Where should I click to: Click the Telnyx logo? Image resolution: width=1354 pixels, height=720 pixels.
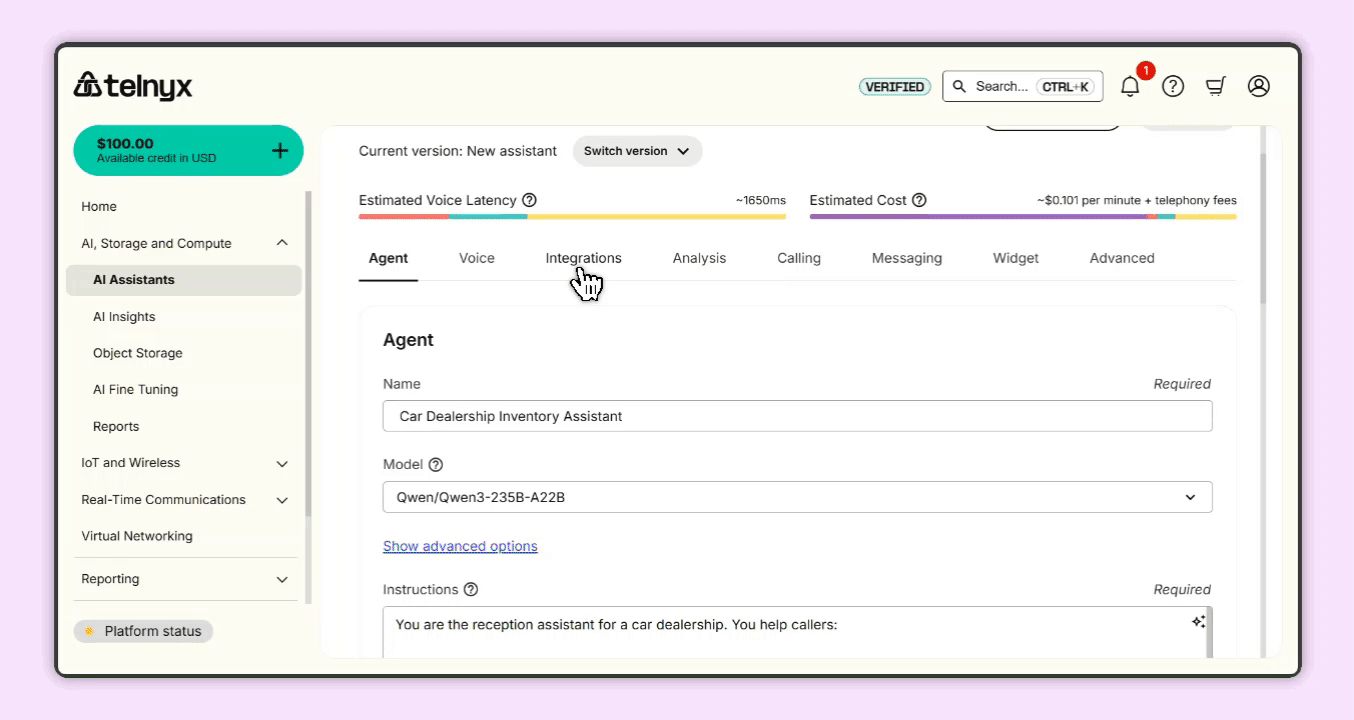tap(133, 86)
